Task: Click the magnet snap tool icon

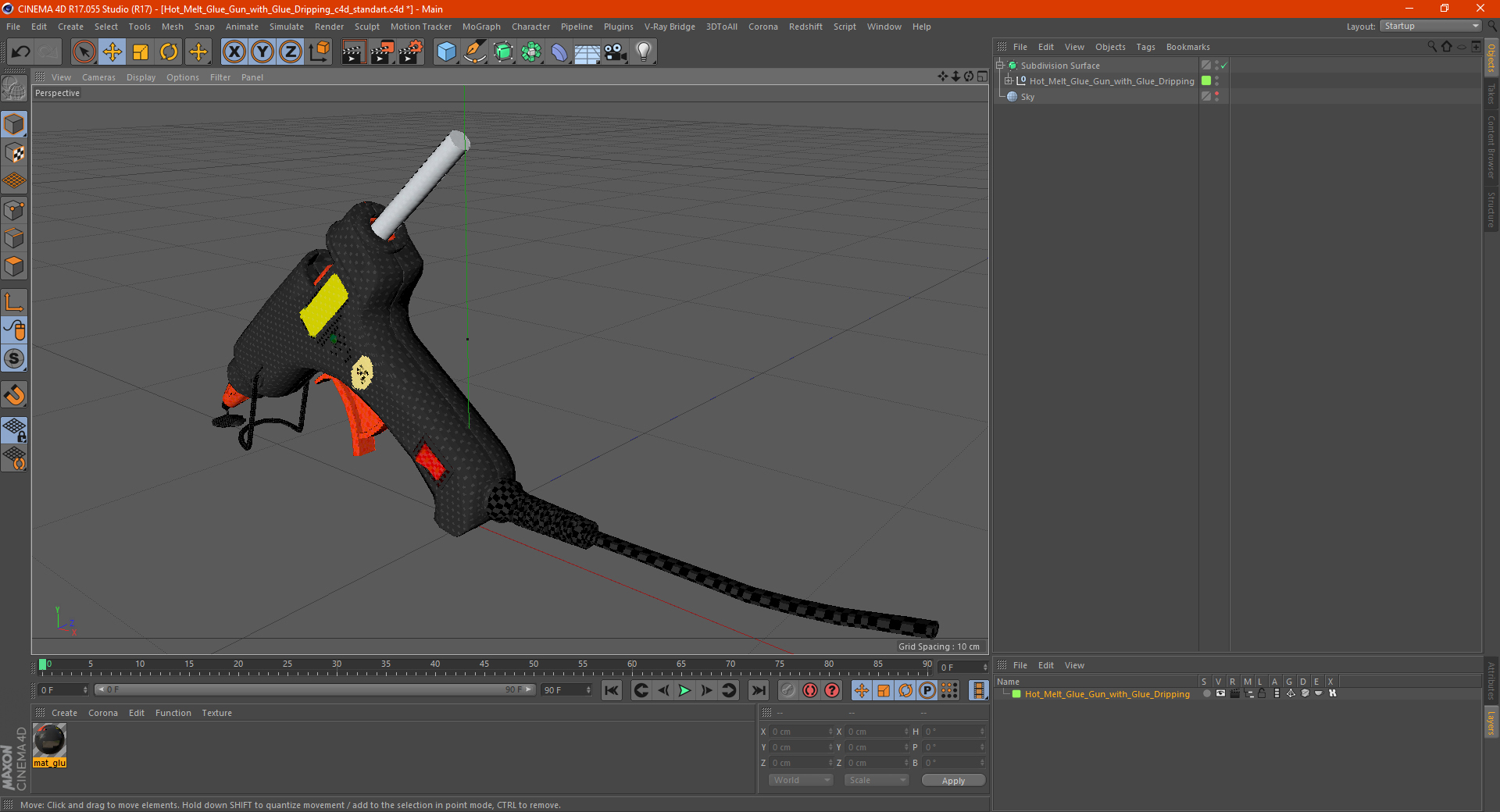Action: tap(14, 395)
